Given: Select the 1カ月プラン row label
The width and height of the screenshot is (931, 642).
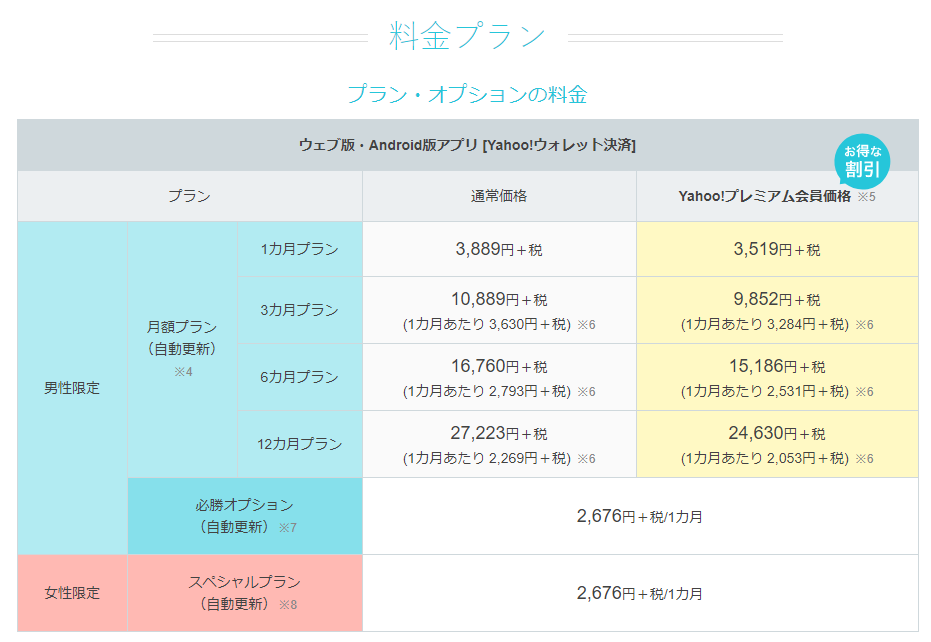Looking at the screenshot, I should [x=299, y=249].
